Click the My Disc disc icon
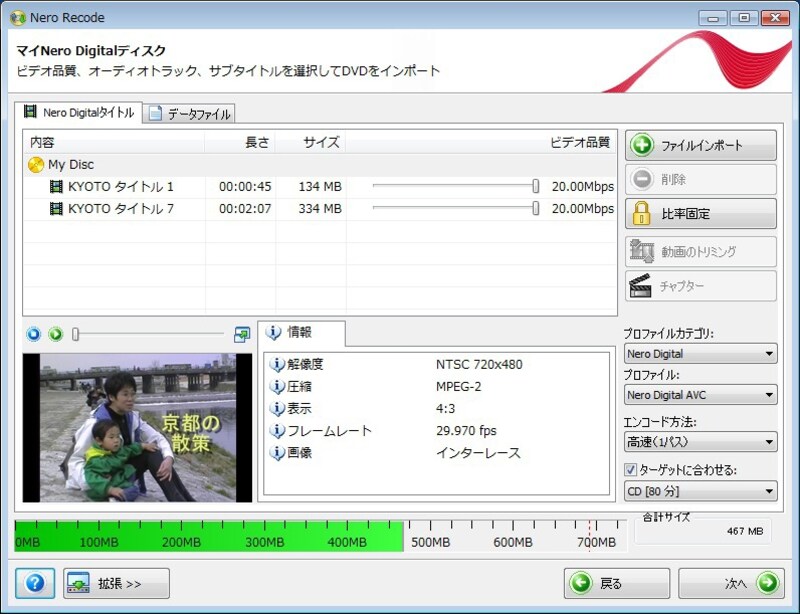This screenshot has width=800, height=614. [36, 165]
